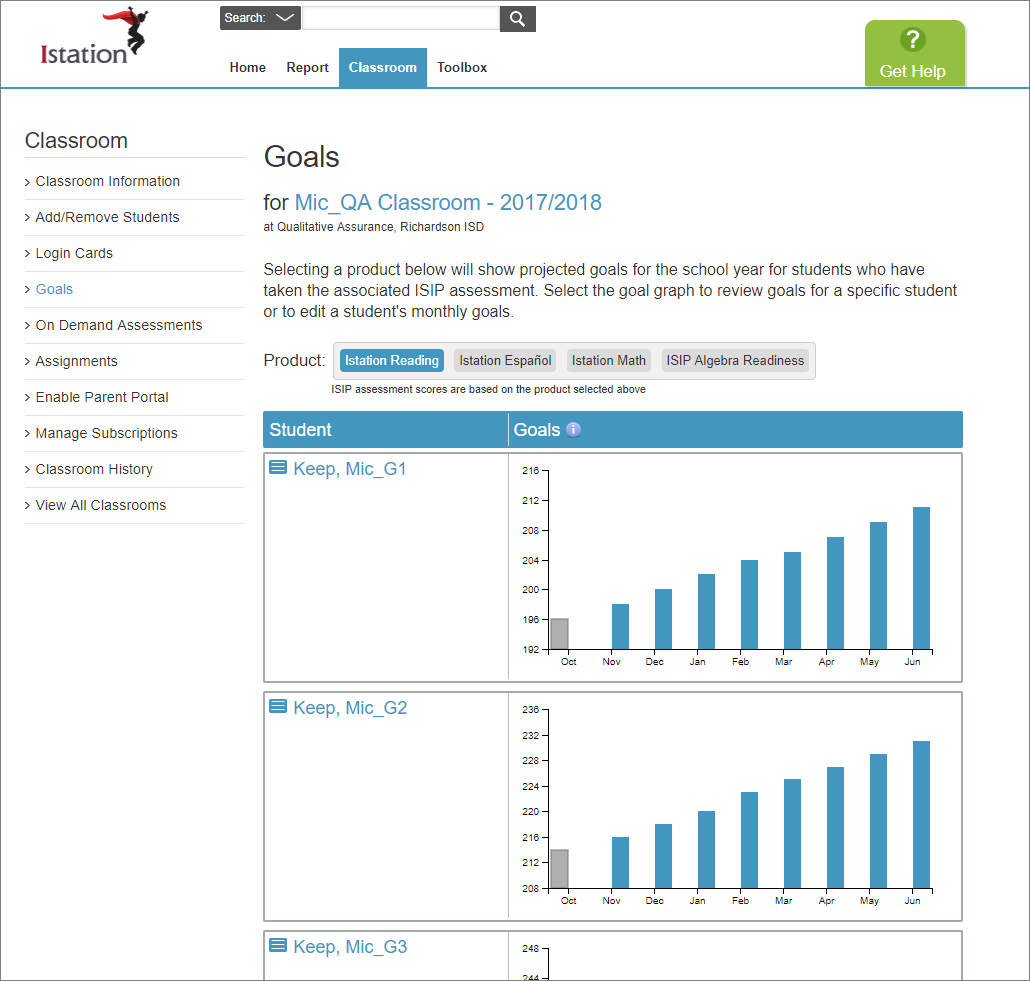Viewport: 1030px width, 981px height.
Task: Click the gray Oct bar in Mic_G2 graph
Action: 560,869
